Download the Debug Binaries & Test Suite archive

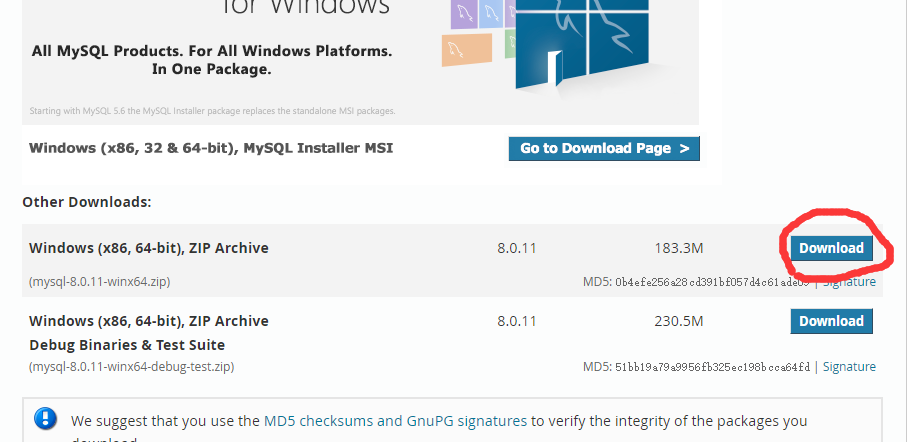pos(831,321)
